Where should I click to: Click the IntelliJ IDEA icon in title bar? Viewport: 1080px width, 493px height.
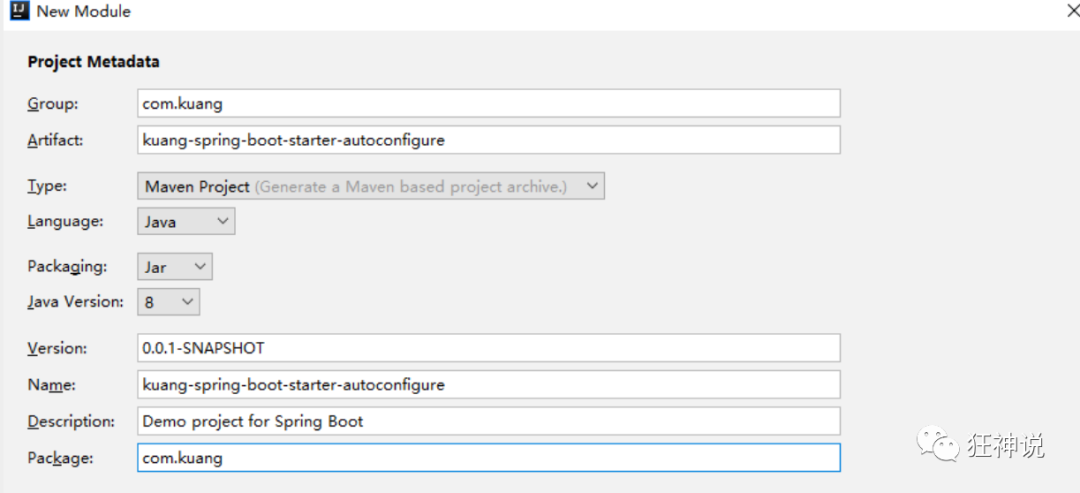pos(18,12)
